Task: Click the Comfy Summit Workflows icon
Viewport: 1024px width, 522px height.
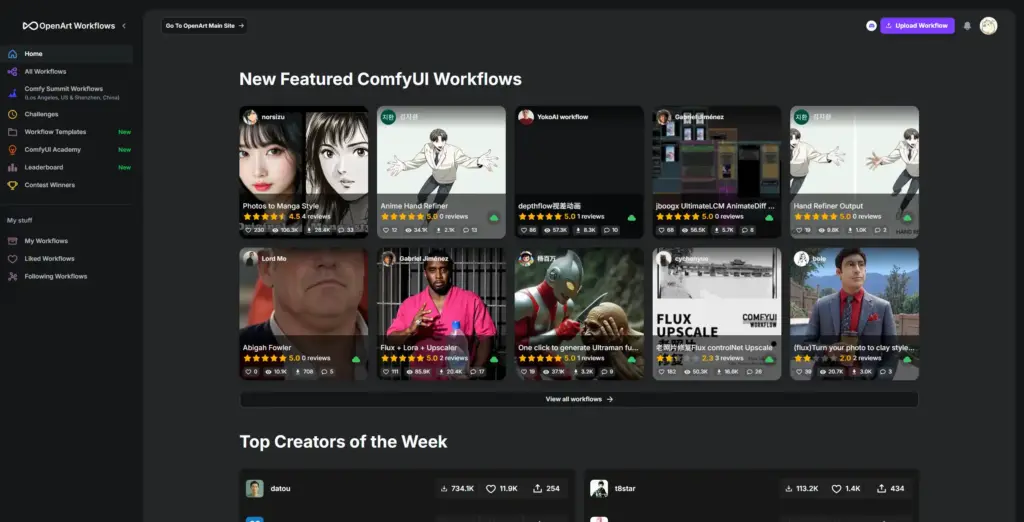Action: [12, 93]
